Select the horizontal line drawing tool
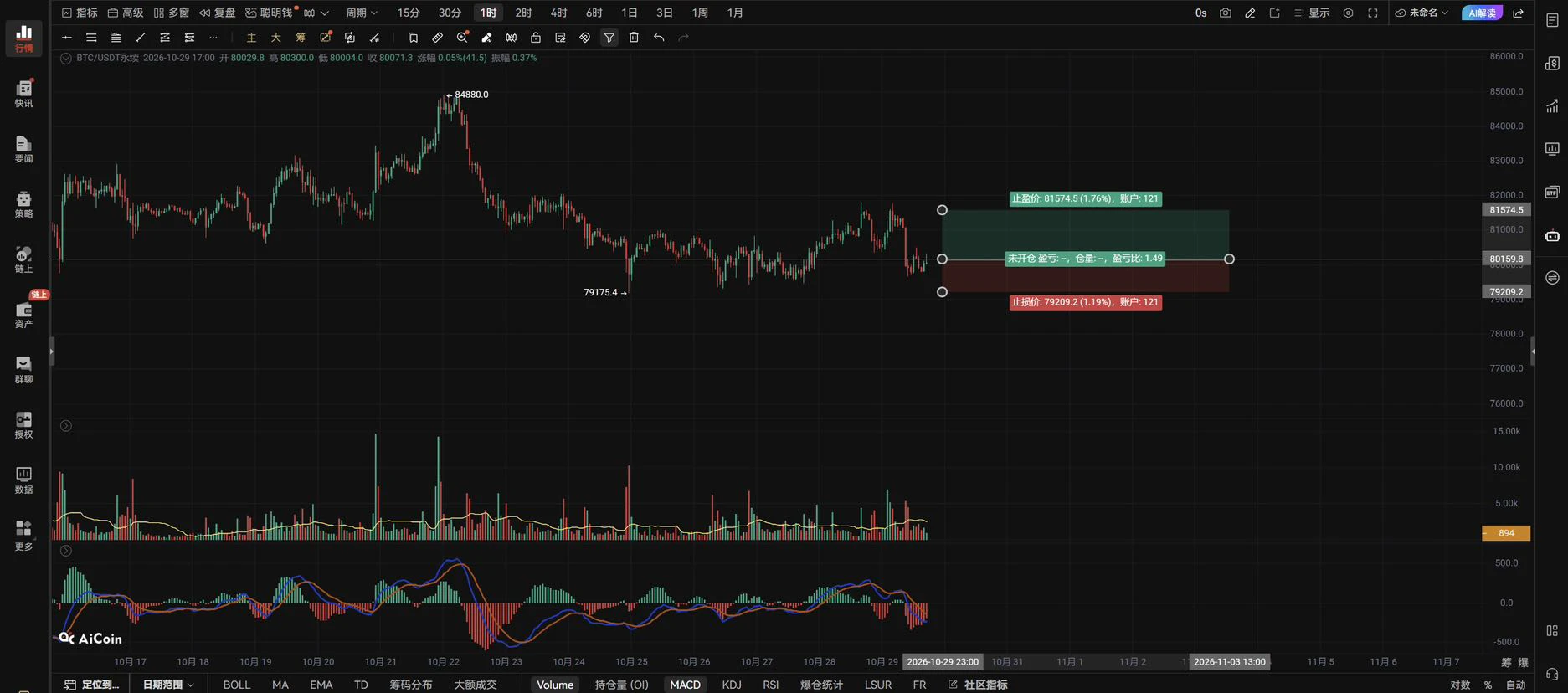The width and height of the screenshot is (1568, 693). click(x=67, y=38)
